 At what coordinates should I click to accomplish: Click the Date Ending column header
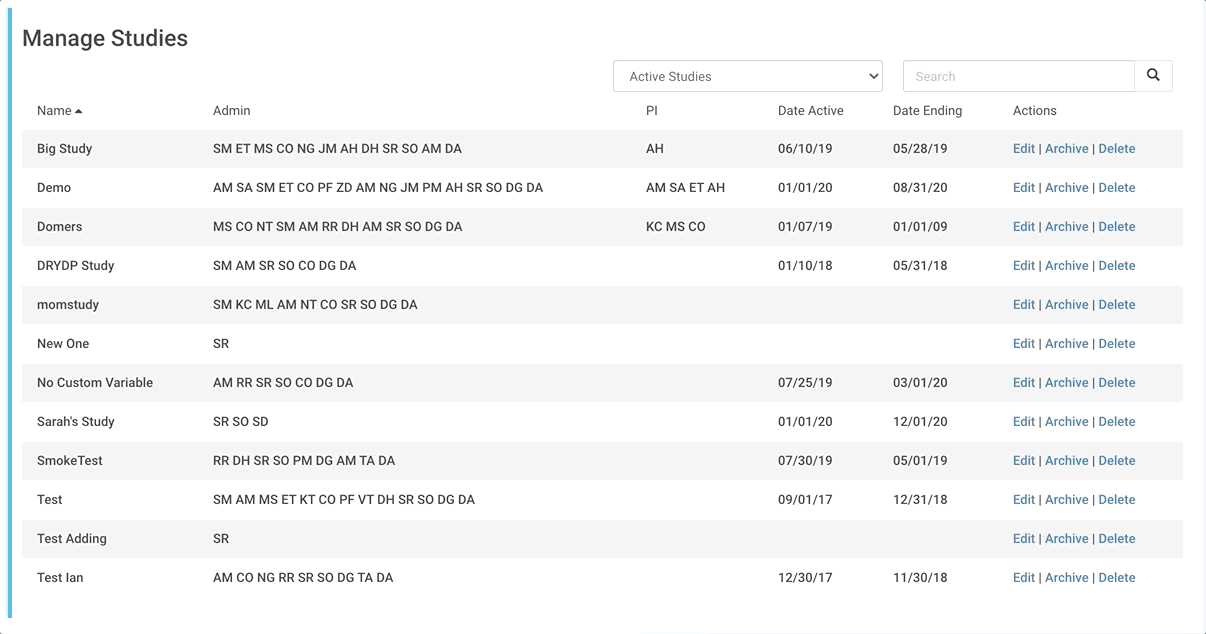click(x=927, y=111)
